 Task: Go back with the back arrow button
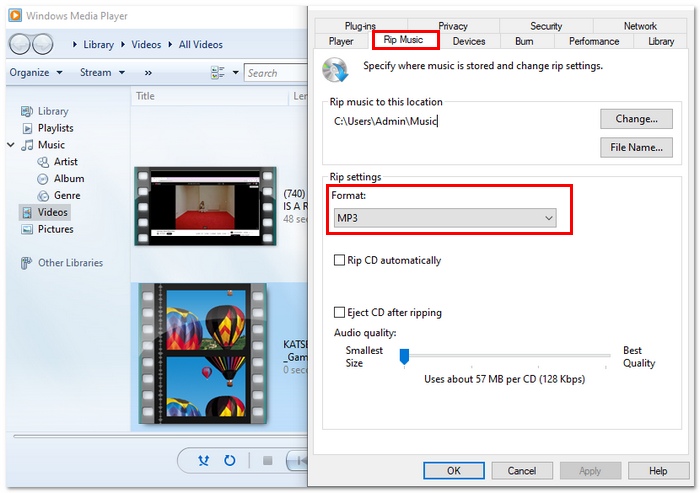click(x=20, y=44)
